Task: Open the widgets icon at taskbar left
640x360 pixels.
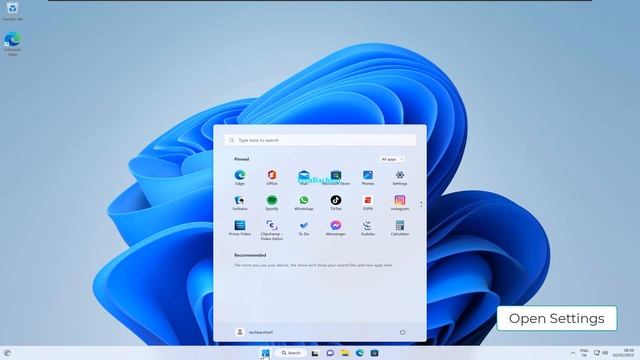Action: pos(7,353)
